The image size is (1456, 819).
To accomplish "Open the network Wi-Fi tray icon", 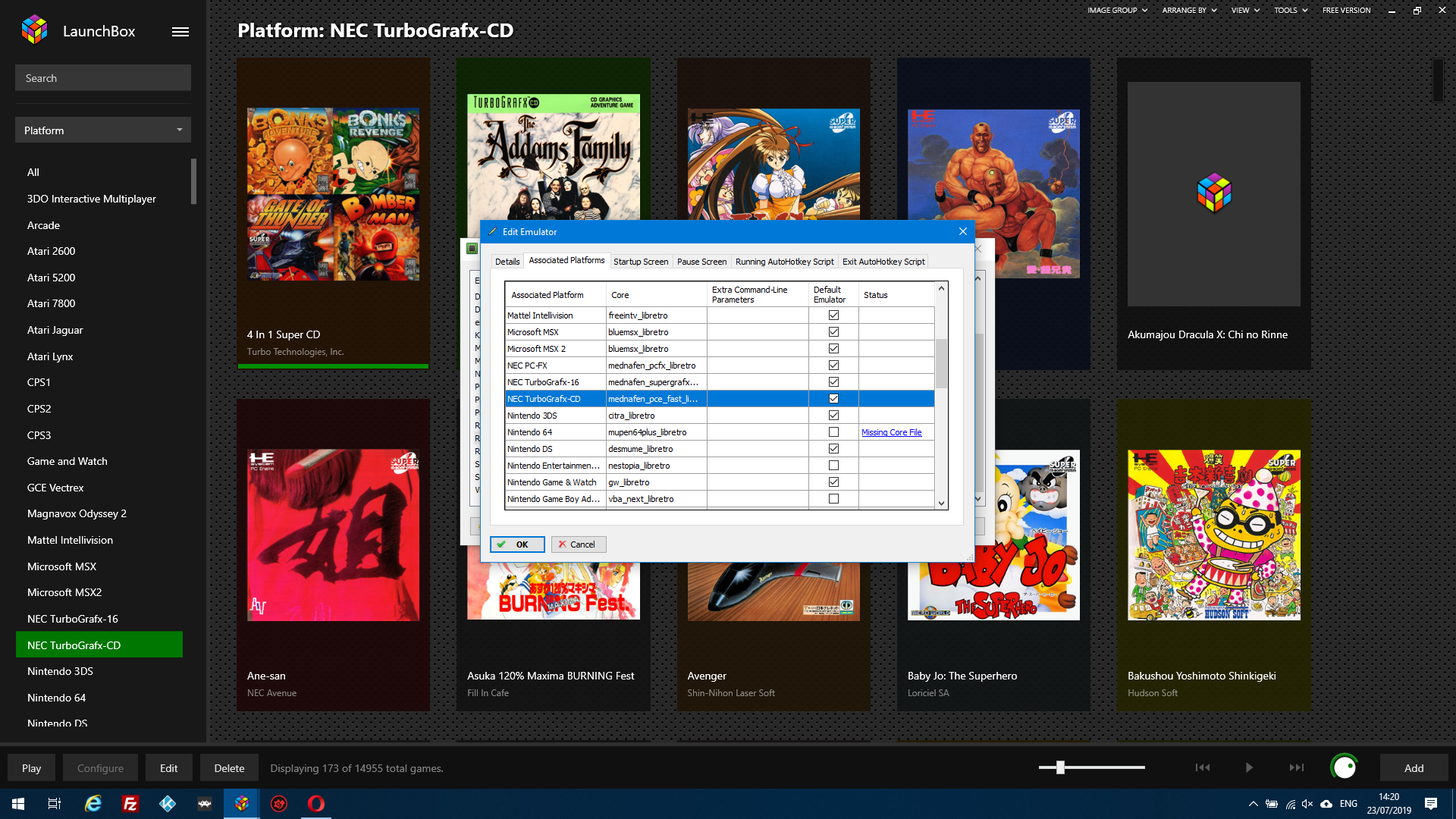I will pyautogui.click(x=1290, y=804).
